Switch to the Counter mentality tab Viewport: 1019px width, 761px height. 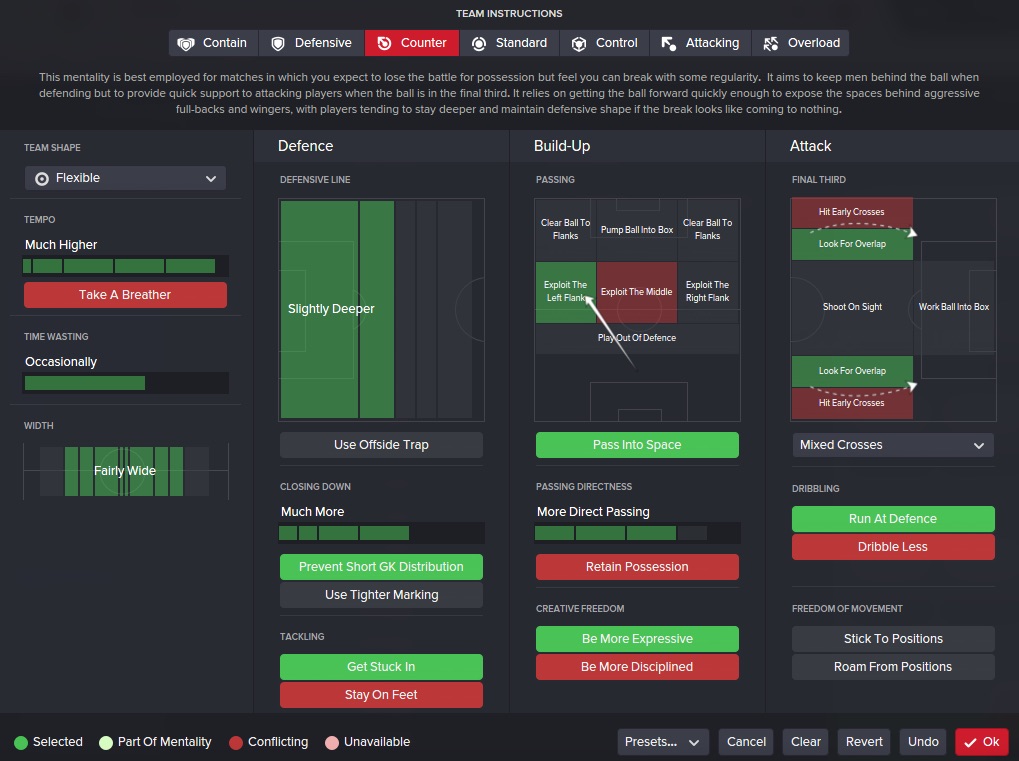click(412, 43)
